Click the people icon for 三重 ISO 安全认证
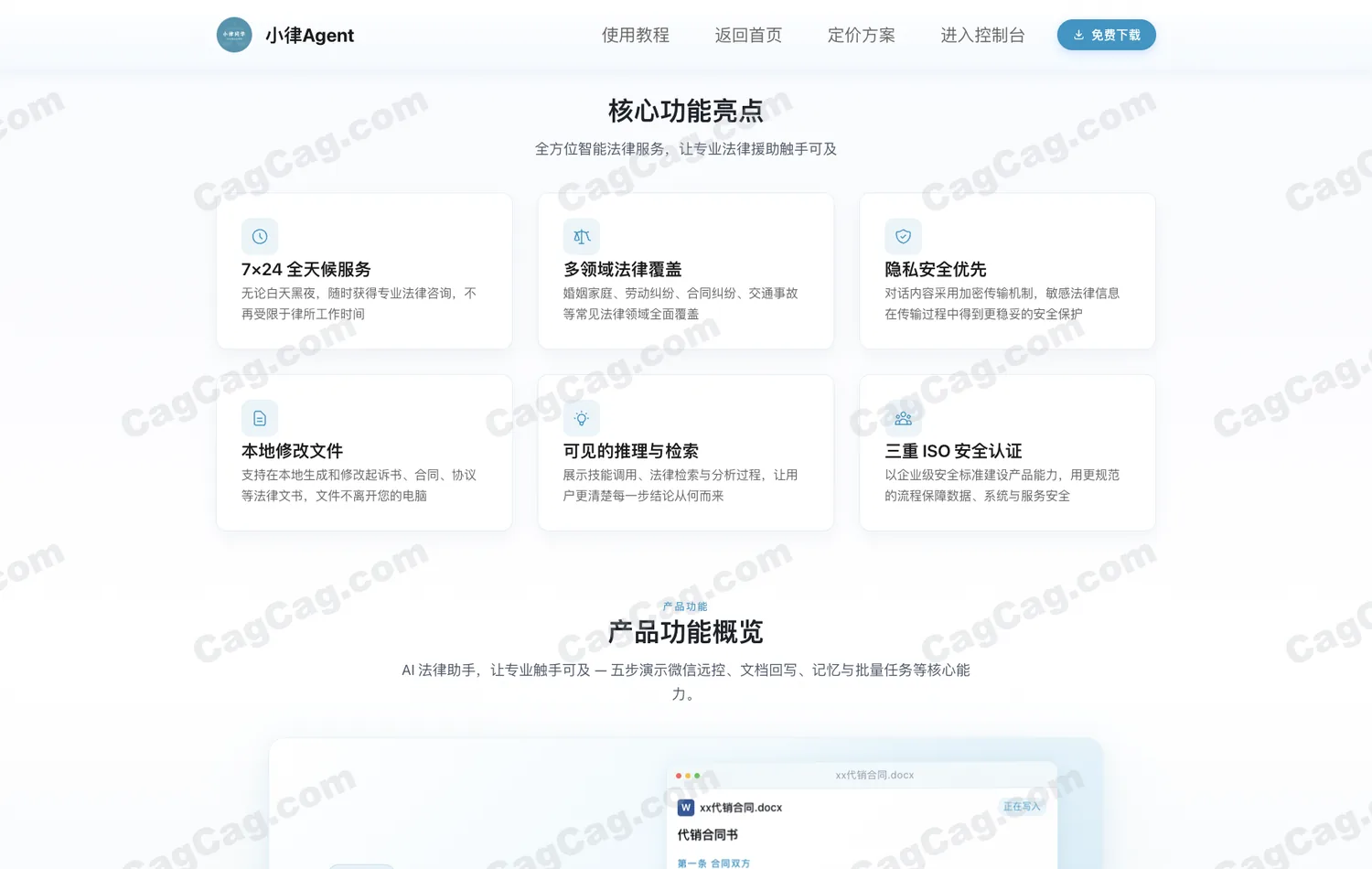 click(x=903, y=418)
